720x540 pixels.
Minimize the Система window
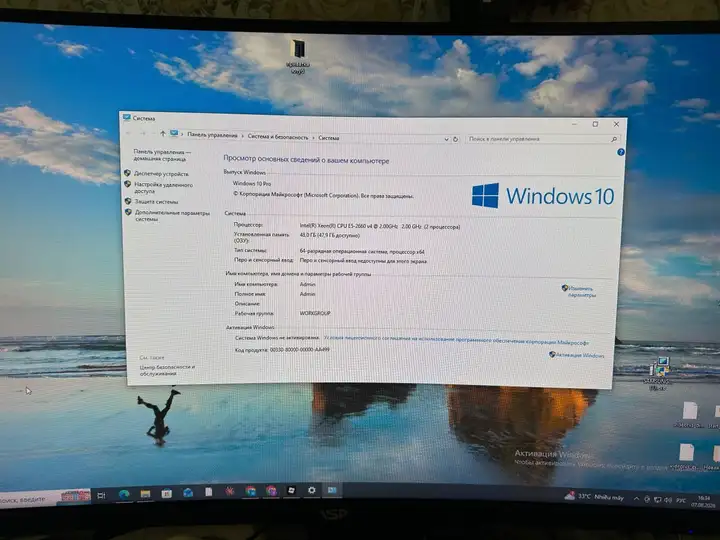[574, 124]
